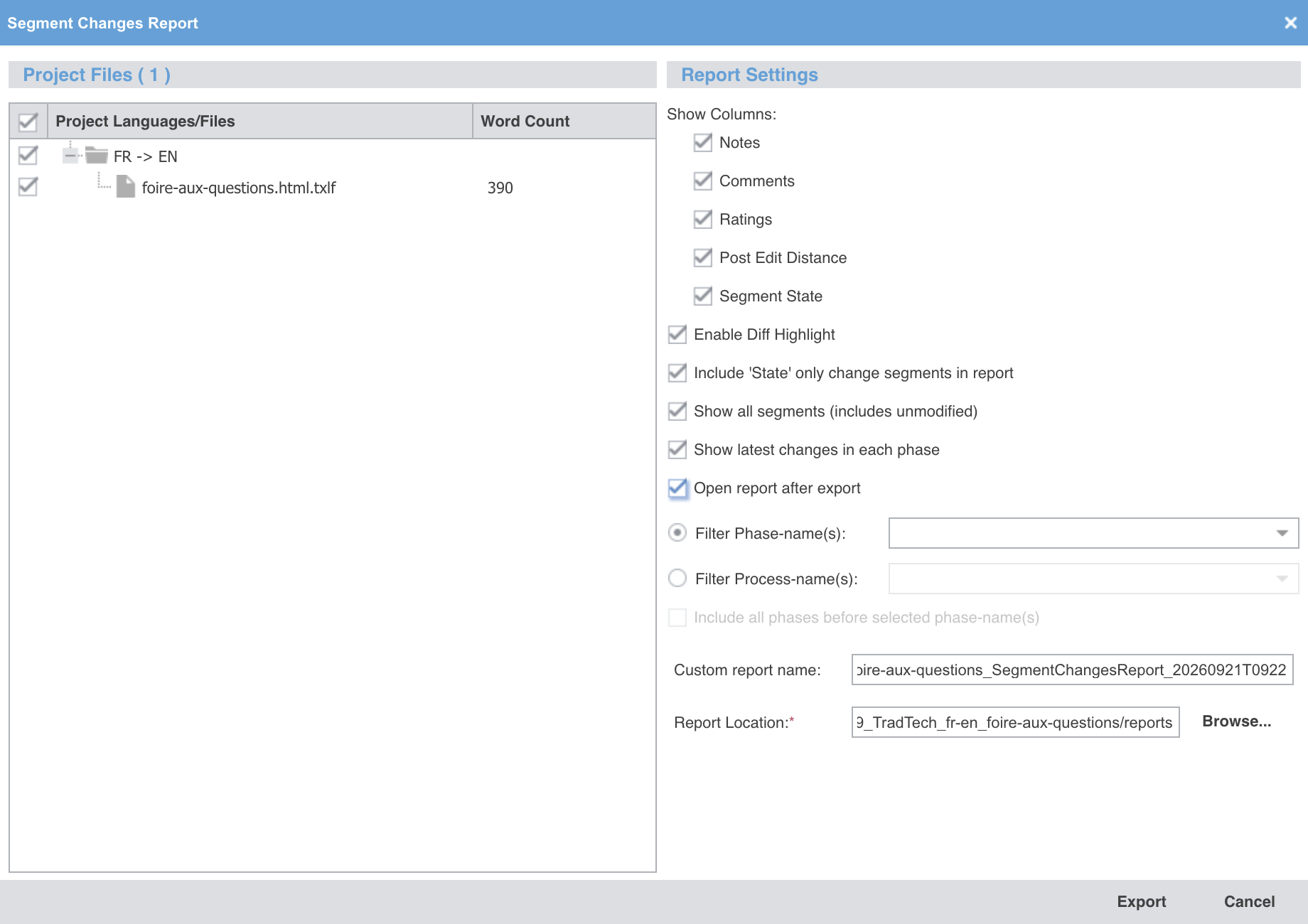Collapse the FR -> EN language node
1308x924 pixels.
coord(70,155)
